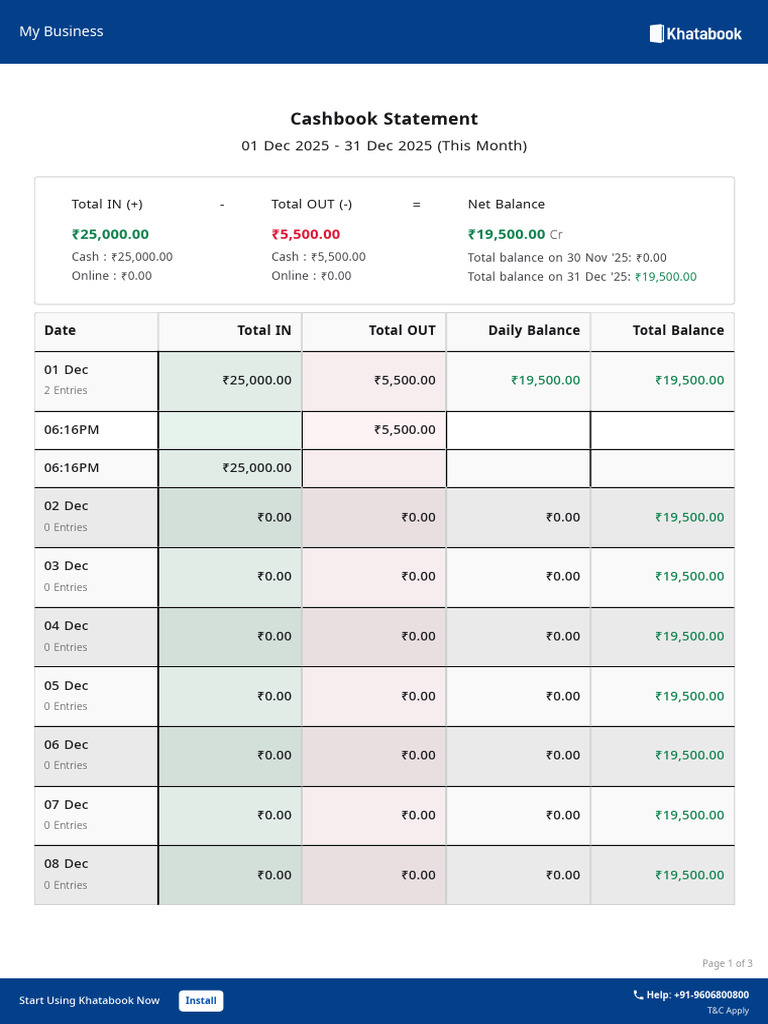Viewport: 768px width, 1024px height.
Task: Click the Daily Balance column header
Action: pos(519,331)
